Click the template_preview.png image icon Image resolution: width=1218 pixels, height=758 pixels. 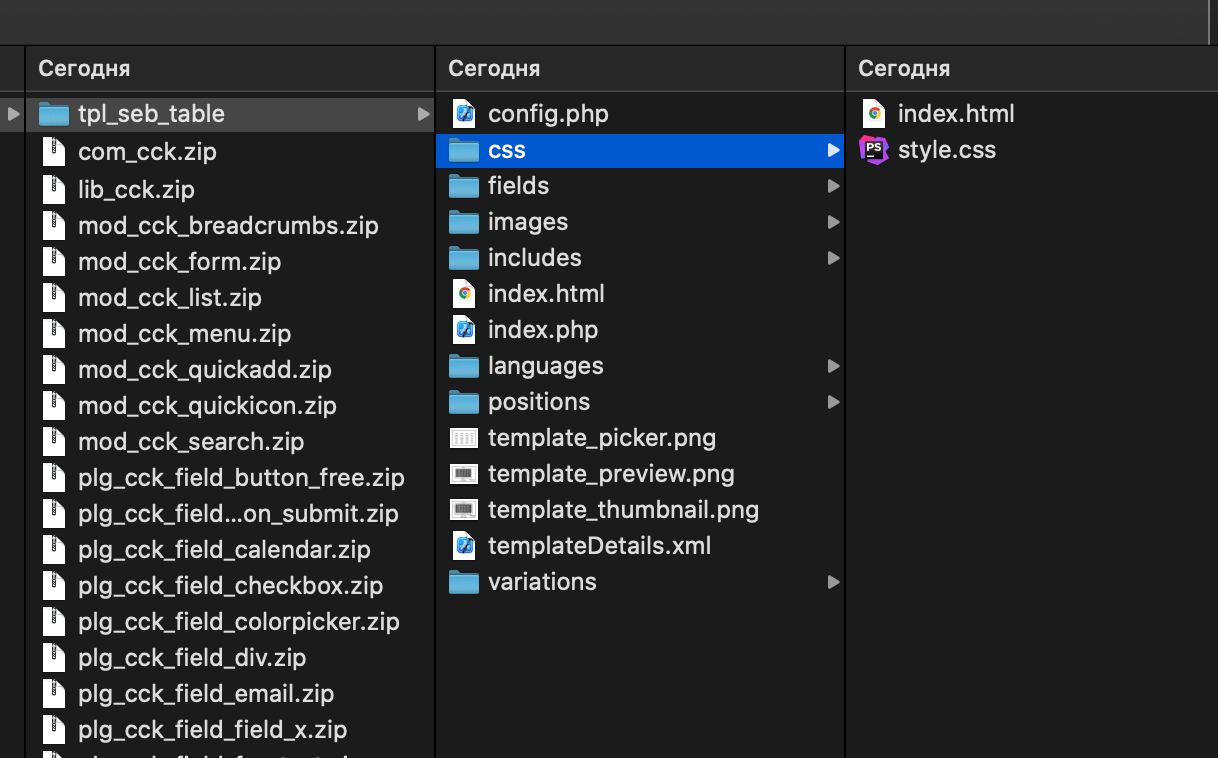point(464,474)
